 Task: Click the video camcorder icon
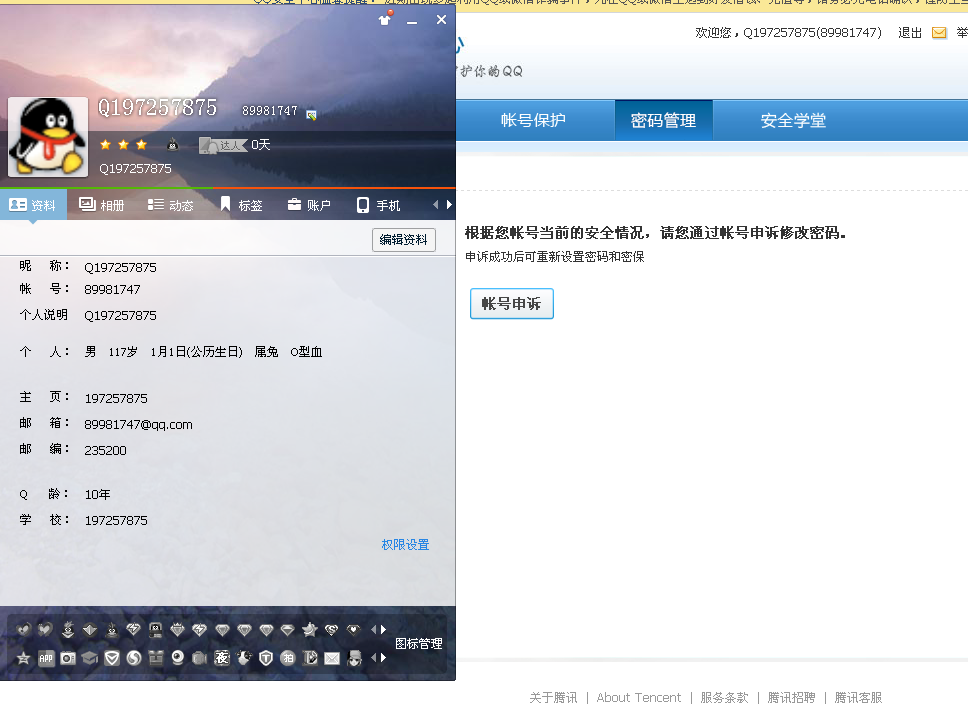[x=199, y=658]
